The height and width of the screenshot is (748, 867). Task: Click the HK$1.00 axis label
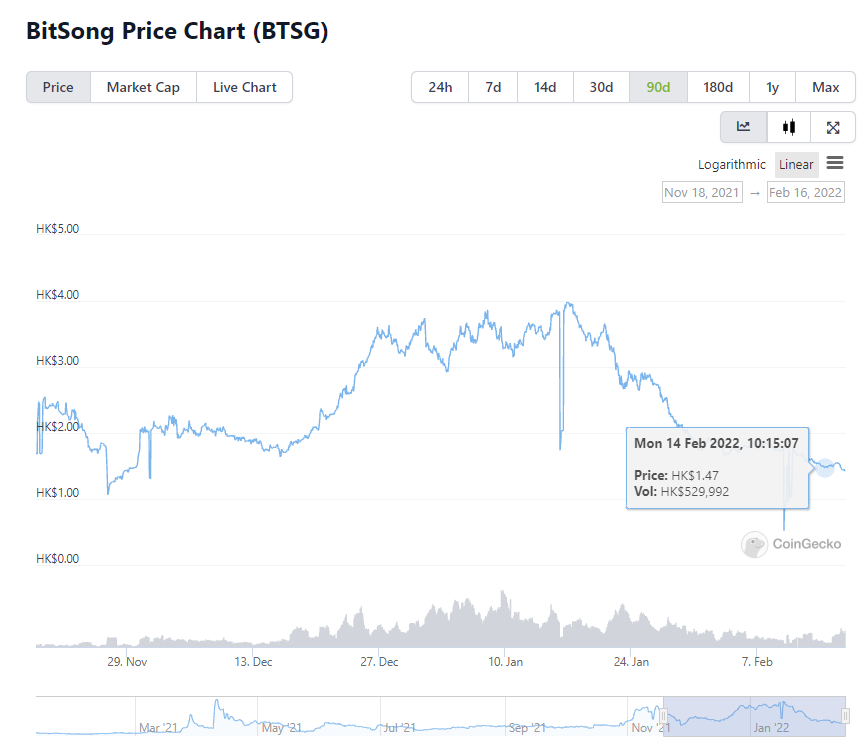pos(58,493)
